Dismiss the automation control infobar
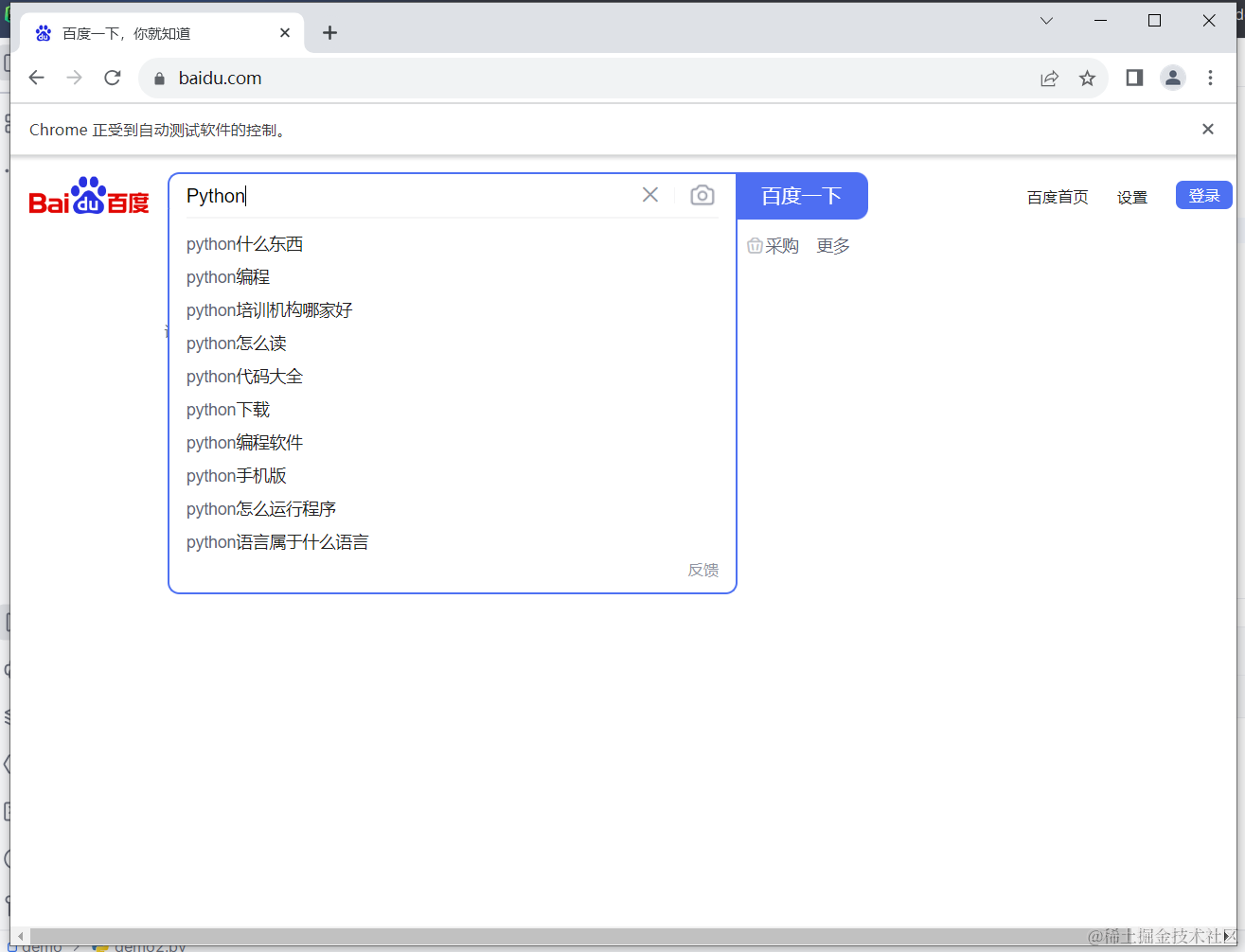 point(1208,129)
